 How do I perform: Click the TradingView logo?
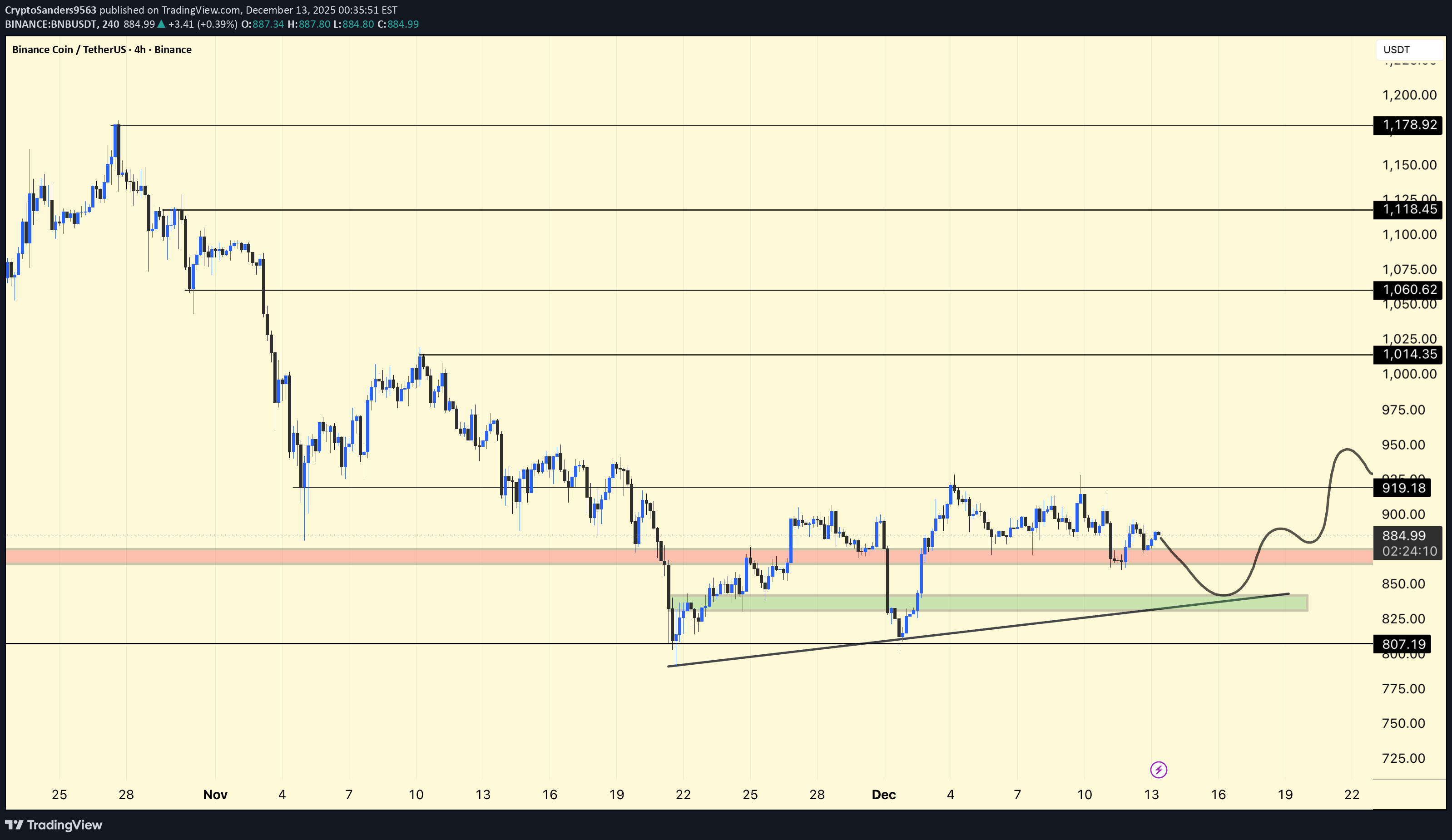(54, 825)
